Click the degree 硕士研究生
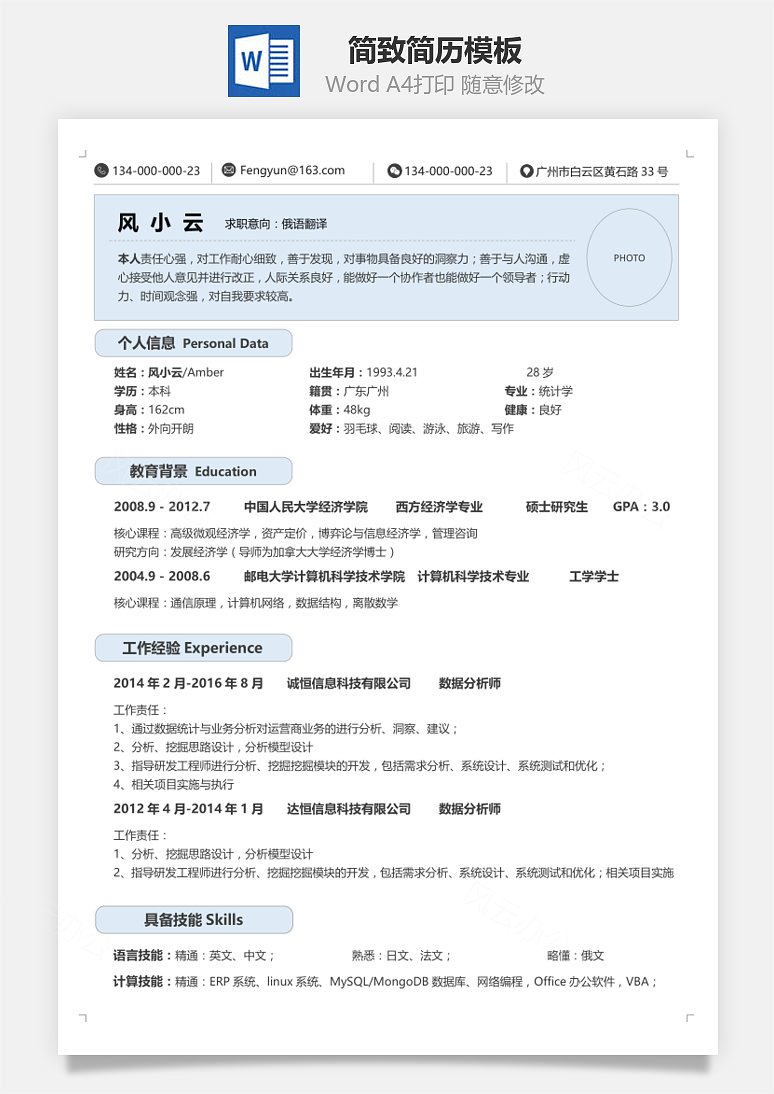774x1094 pixels. coord(556,507)
